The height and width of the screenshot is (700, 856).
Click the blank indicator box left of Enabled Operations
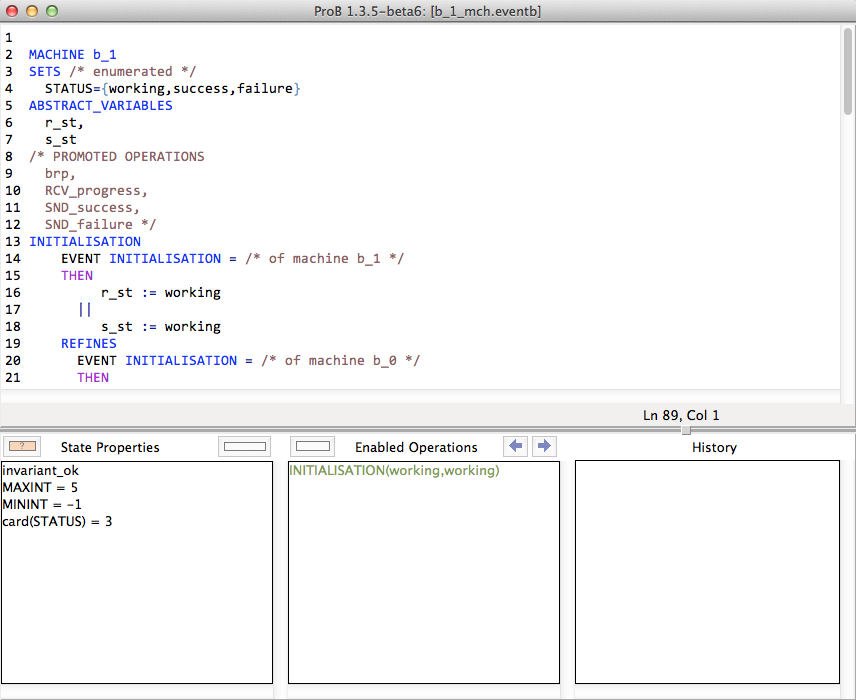point(314,446)
